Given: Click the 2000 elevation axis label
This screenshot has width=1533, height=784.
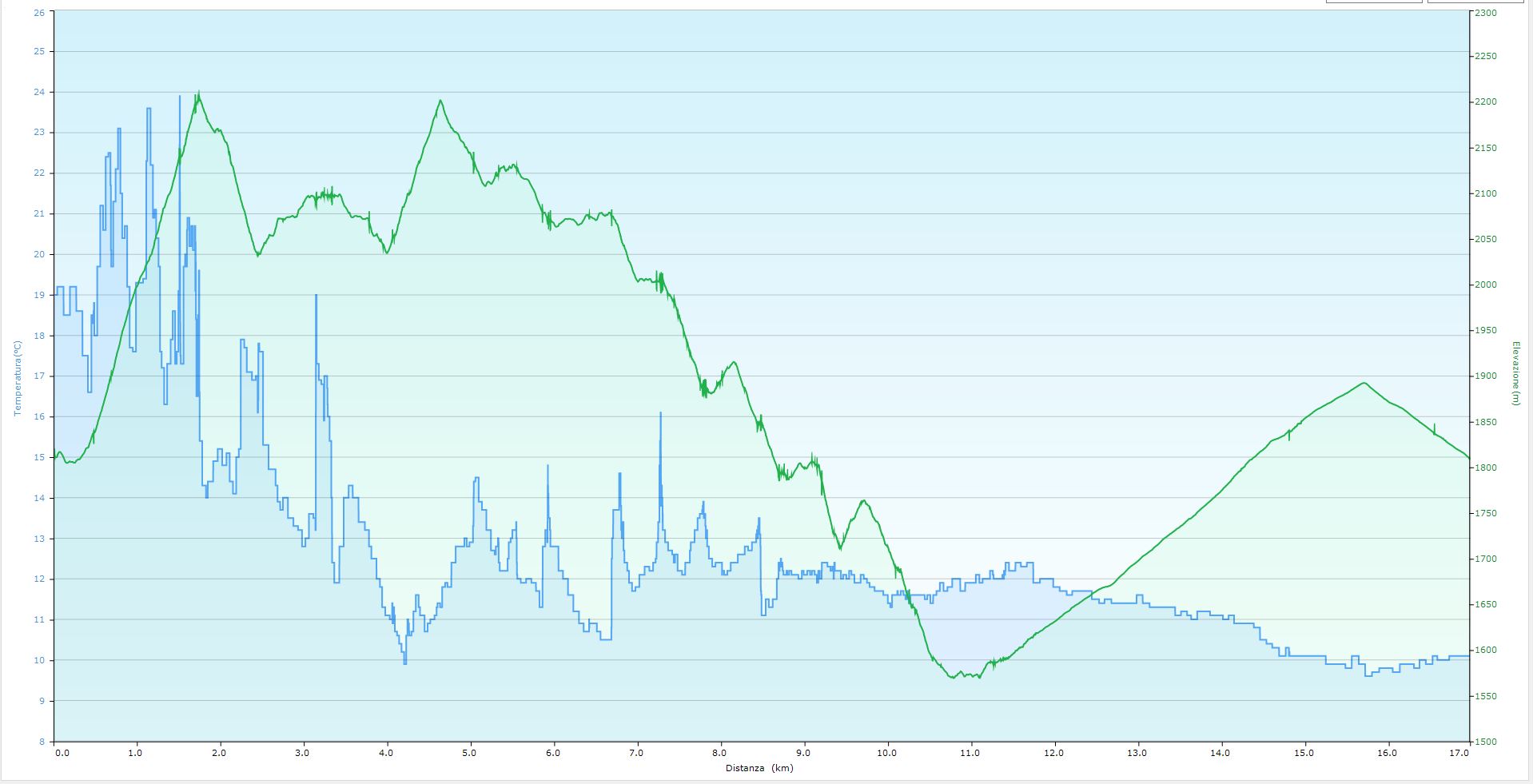Looking at the screenshot, I should [1486, 285].
